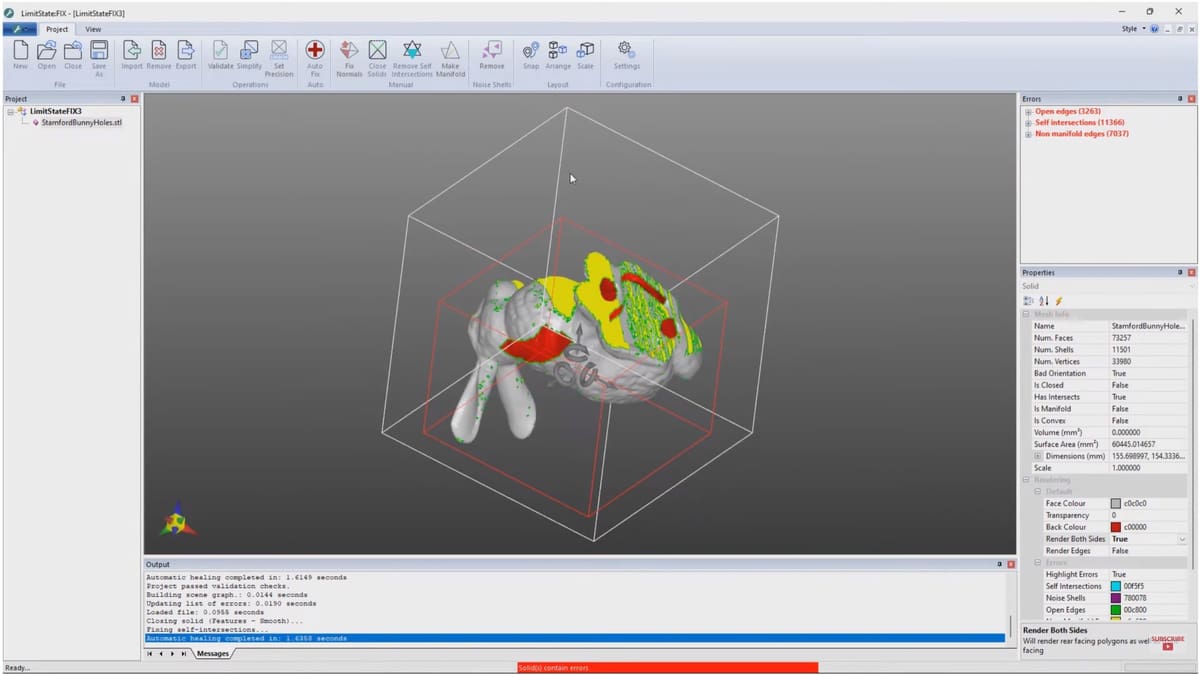Viewport: 1200px width, 675px height.
Task: Open the Set Precision tool
Action: (279, 58)
